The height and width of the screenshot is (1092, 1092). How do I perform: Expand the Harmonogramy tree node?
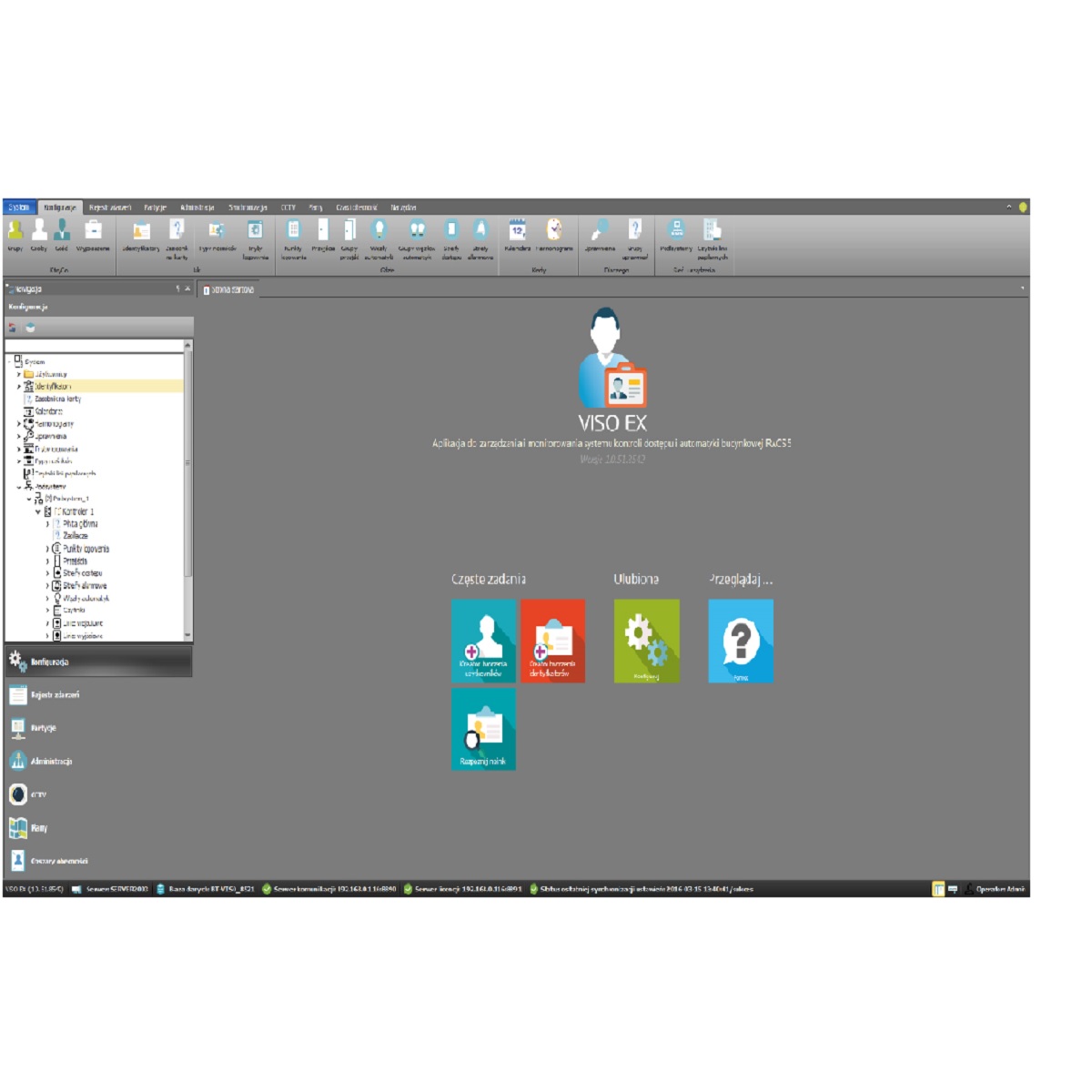click(18, 424)
